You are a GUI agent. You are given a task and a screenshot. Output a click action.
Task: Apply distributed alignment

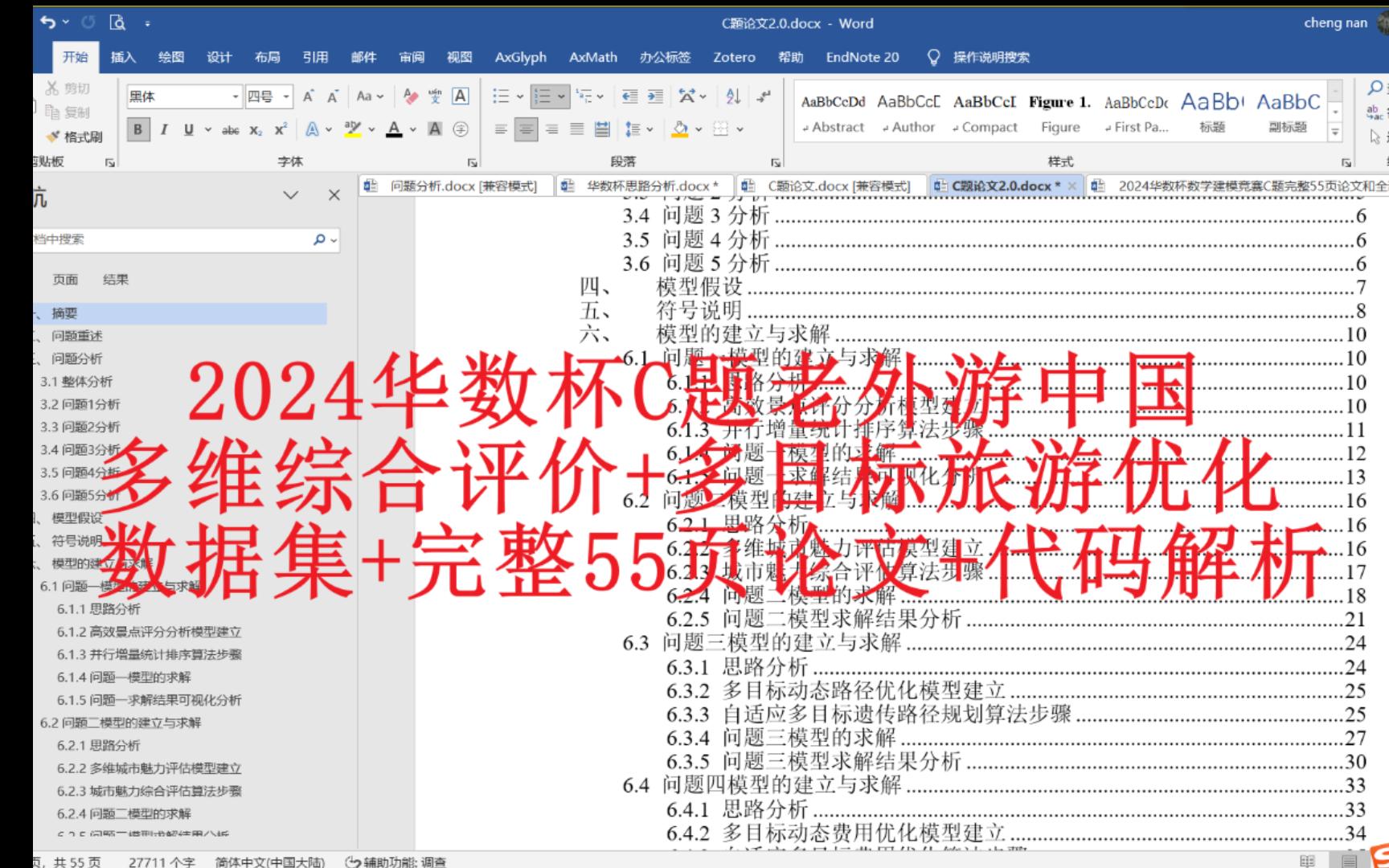[601, 129]
